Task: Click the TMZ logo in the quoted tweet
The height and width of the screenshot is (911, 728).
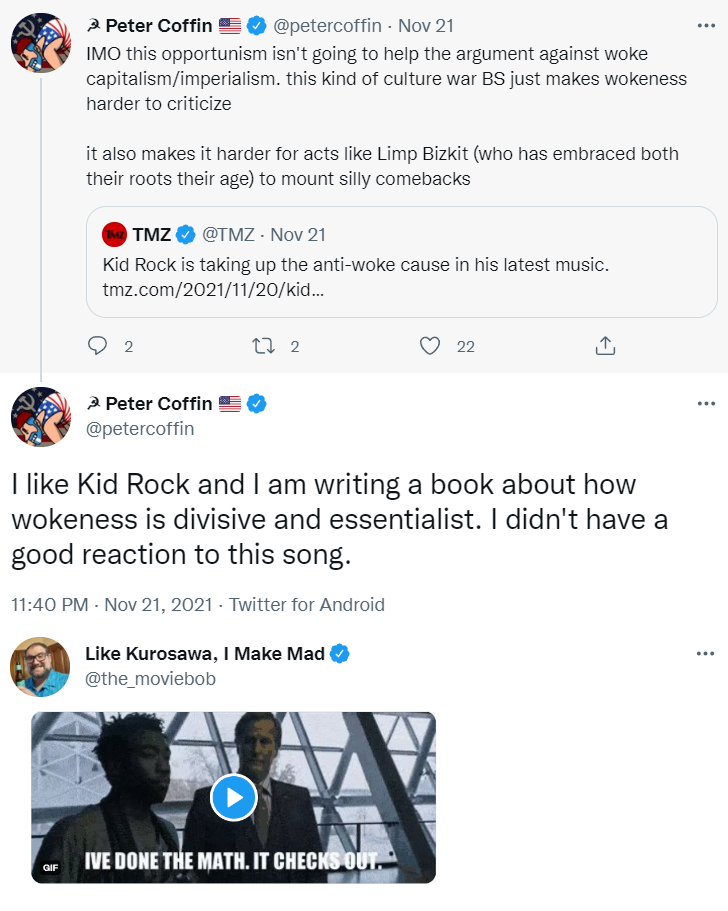Action: pyautogui.click(x=115, y=235)
